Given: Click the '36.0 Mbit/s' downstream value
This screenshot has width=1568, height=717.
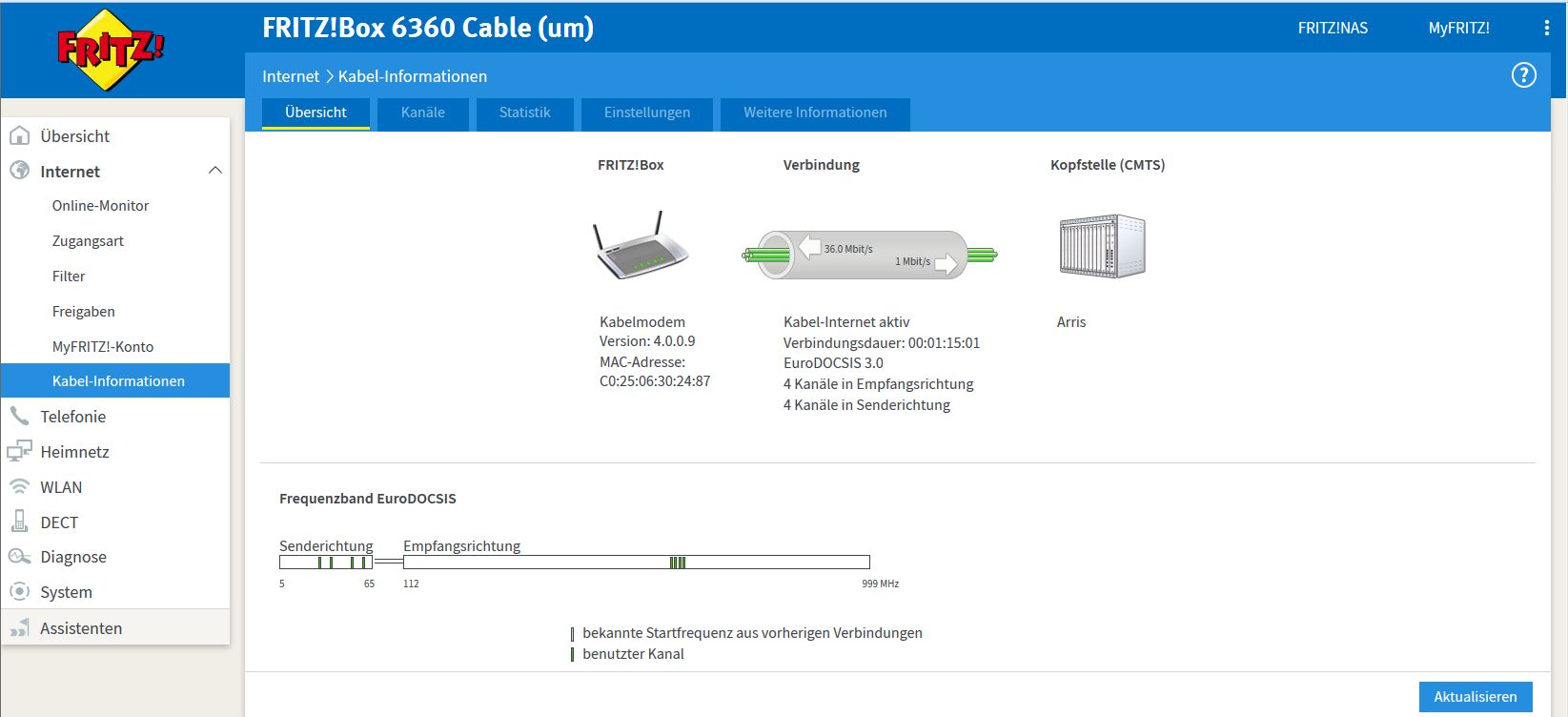Looking at the screenshot, I should pyautogui.click(x=848, y=249).
